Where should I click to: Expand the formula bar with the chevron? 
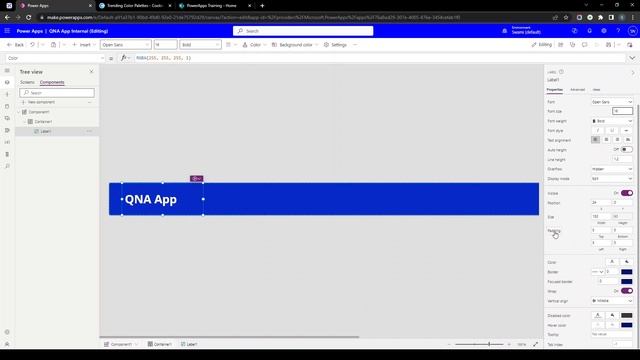(x=632, y=58)
